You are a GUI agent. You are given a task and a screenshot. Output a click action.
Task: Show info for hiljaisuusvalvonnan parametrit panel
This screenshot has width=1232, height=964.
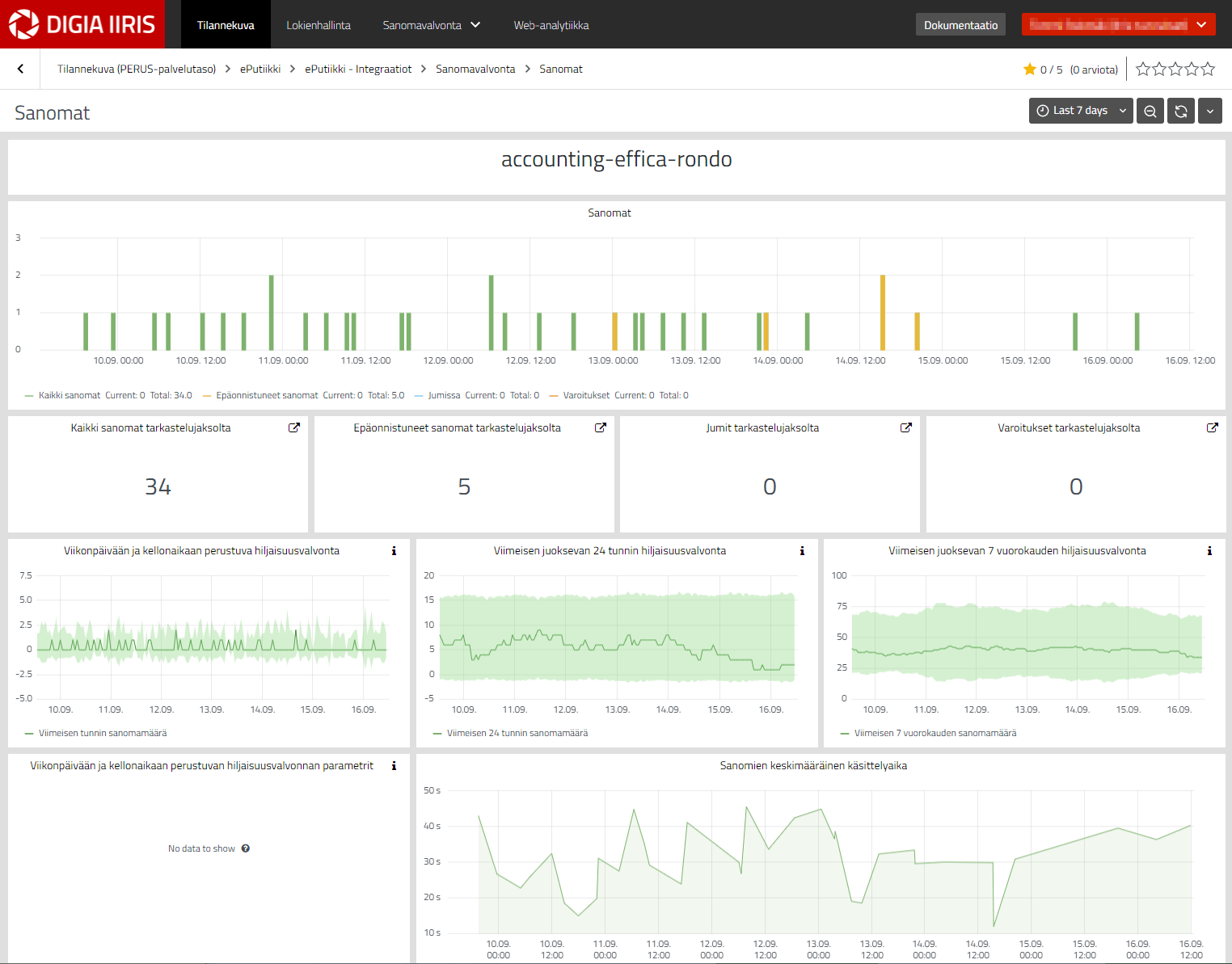pos(394,766)
